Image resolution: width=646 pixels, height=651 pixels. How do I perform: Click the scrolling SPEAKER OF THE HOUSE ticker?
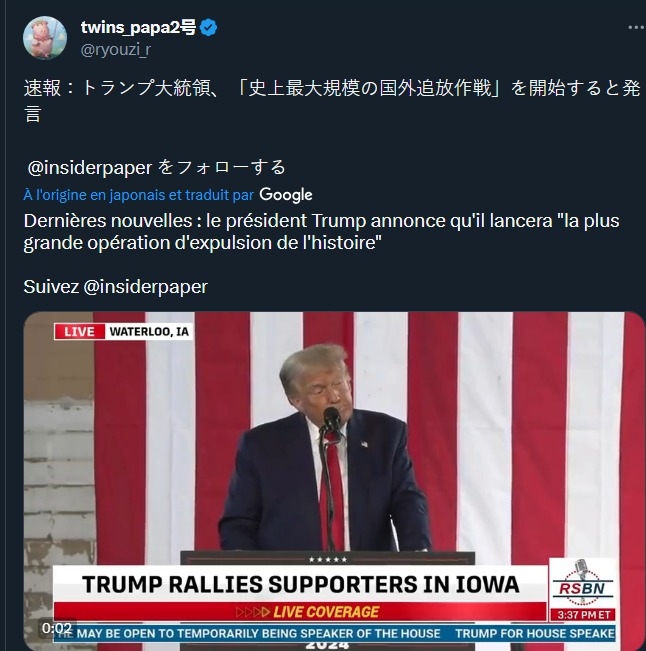pos(334,634)
